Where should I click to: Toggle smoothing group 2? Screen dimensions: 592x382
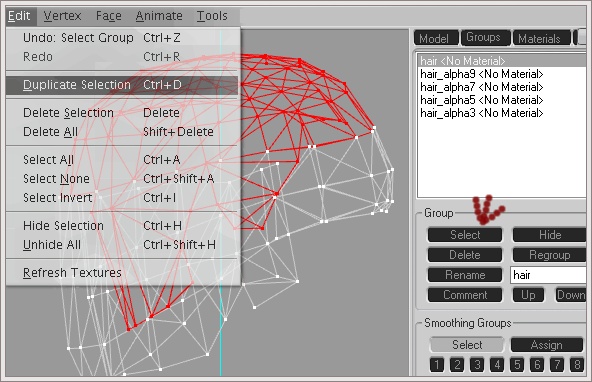pyautogui.click(x=457, y=365)
